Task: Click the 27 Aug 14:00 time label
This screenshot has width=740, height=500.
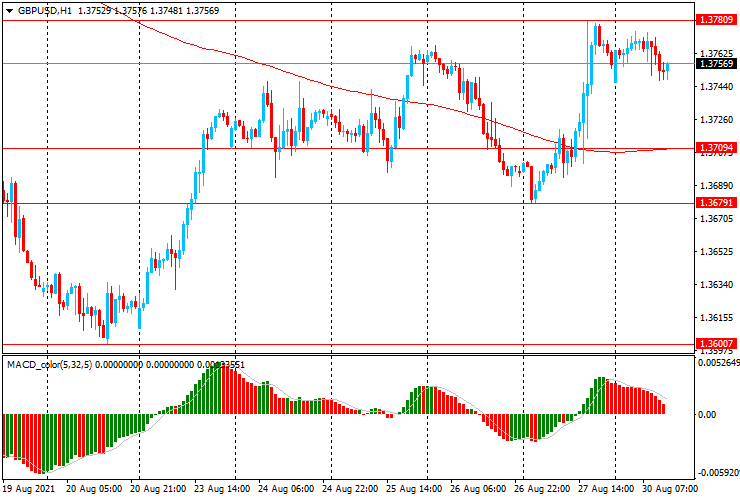Action: coord(606,488)
